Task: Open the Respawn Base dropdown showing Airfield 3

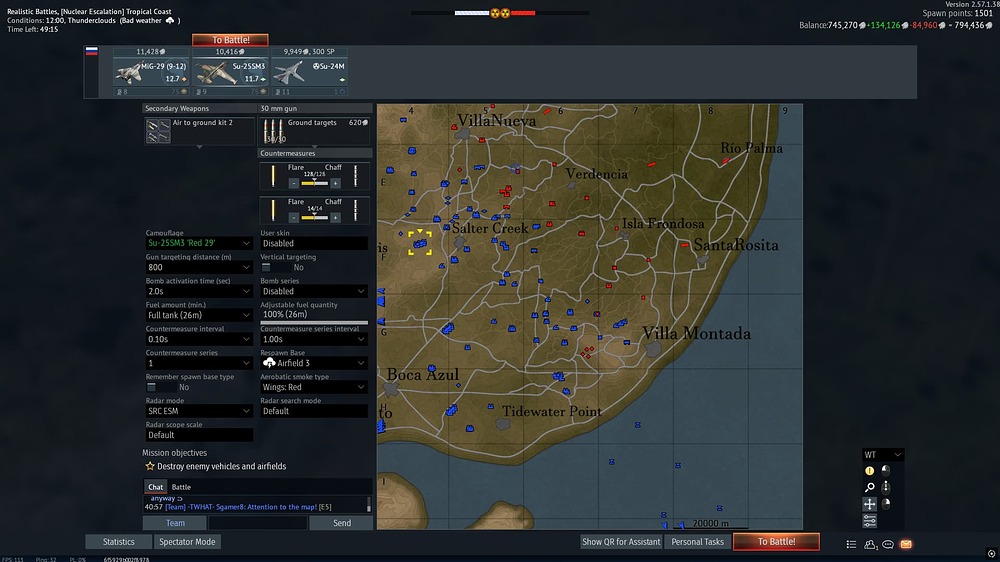Action: 314,363
